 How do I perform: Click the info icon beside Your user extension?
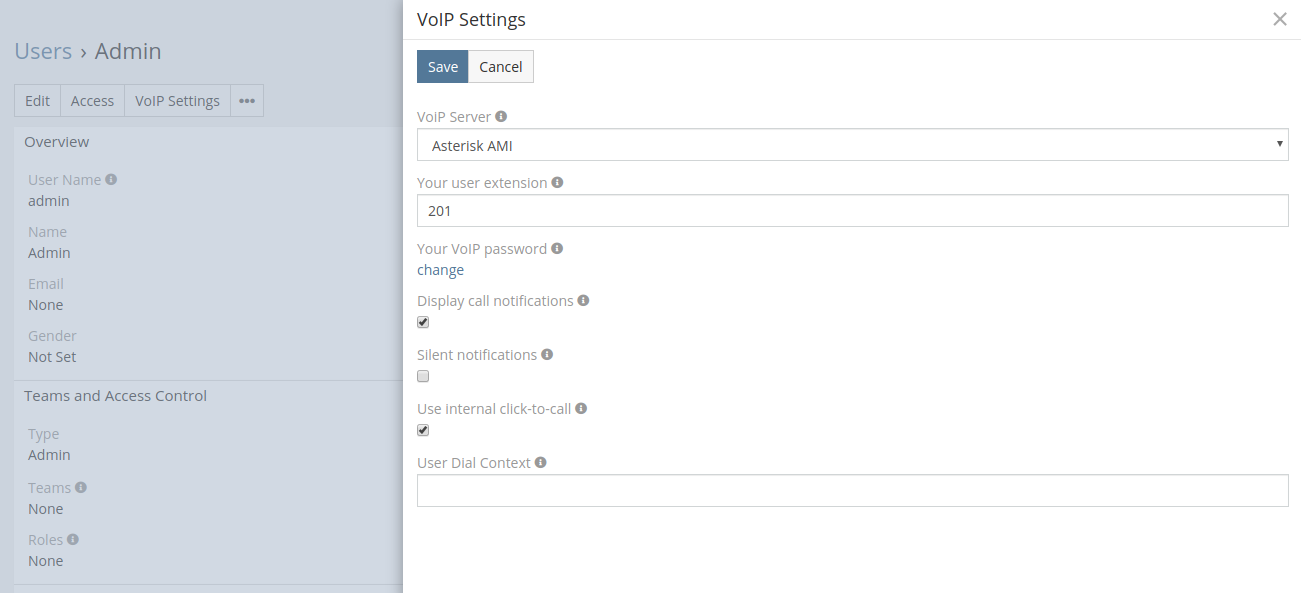click(x=558, y=182)
